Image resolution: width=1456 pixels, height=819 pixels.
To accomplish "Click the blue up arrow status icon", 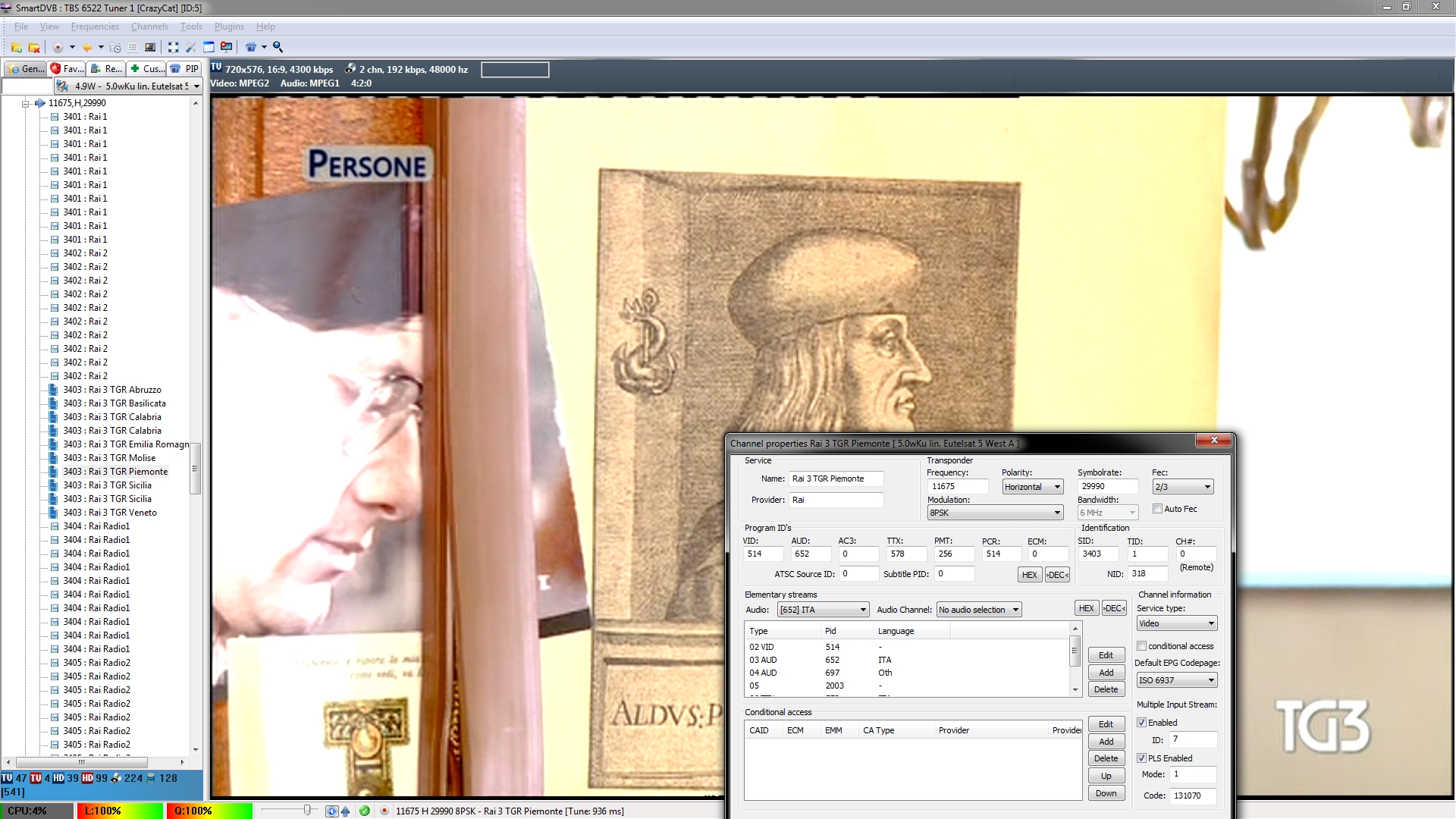I will pyautogui.click(x=346, y=811).
